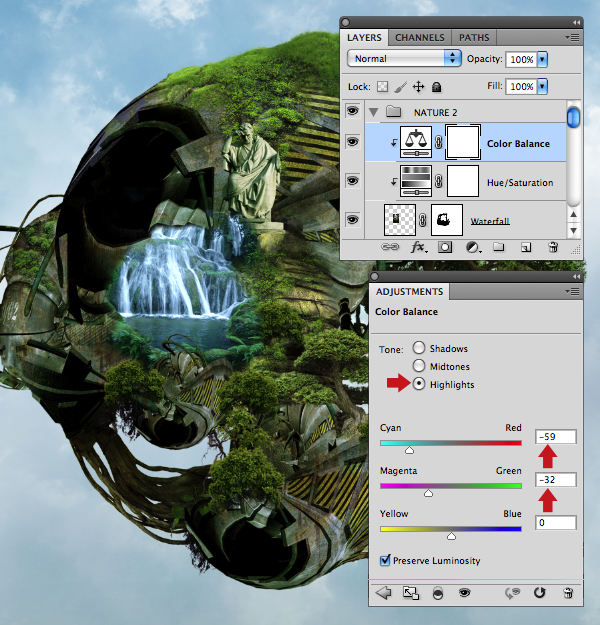Screen dimensions: 600x625
Task: View previous state icon in Adjustments
Action: pyautogui.click(x=513, y=593)
